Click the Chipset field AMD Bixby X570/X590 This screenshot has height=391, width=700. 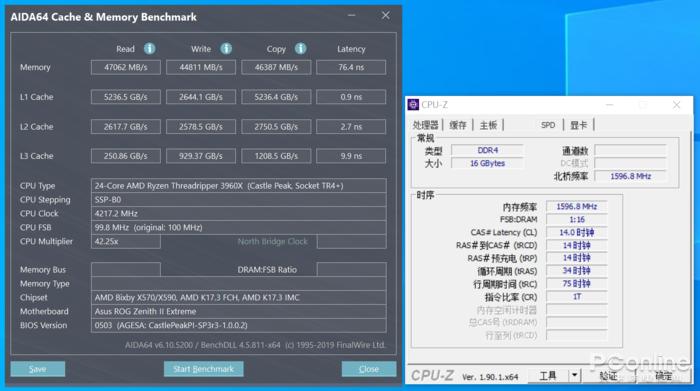point(239,297)
